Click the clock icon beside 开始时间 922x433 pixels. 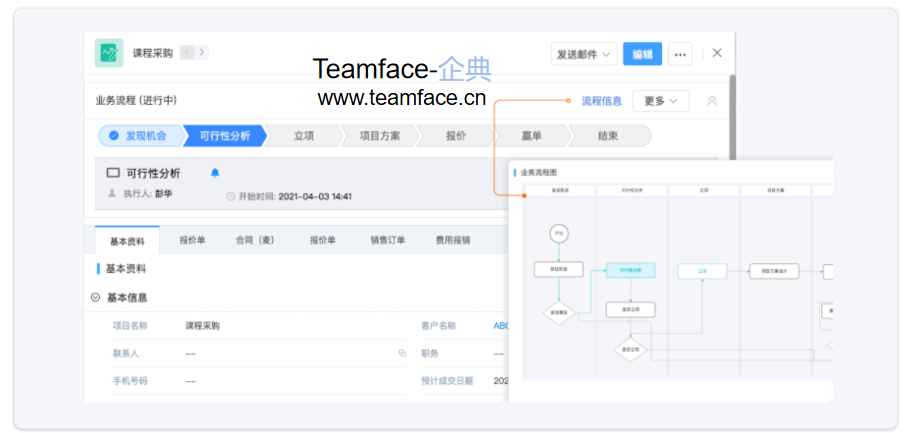pyautogui.click(x=230, y=196)
